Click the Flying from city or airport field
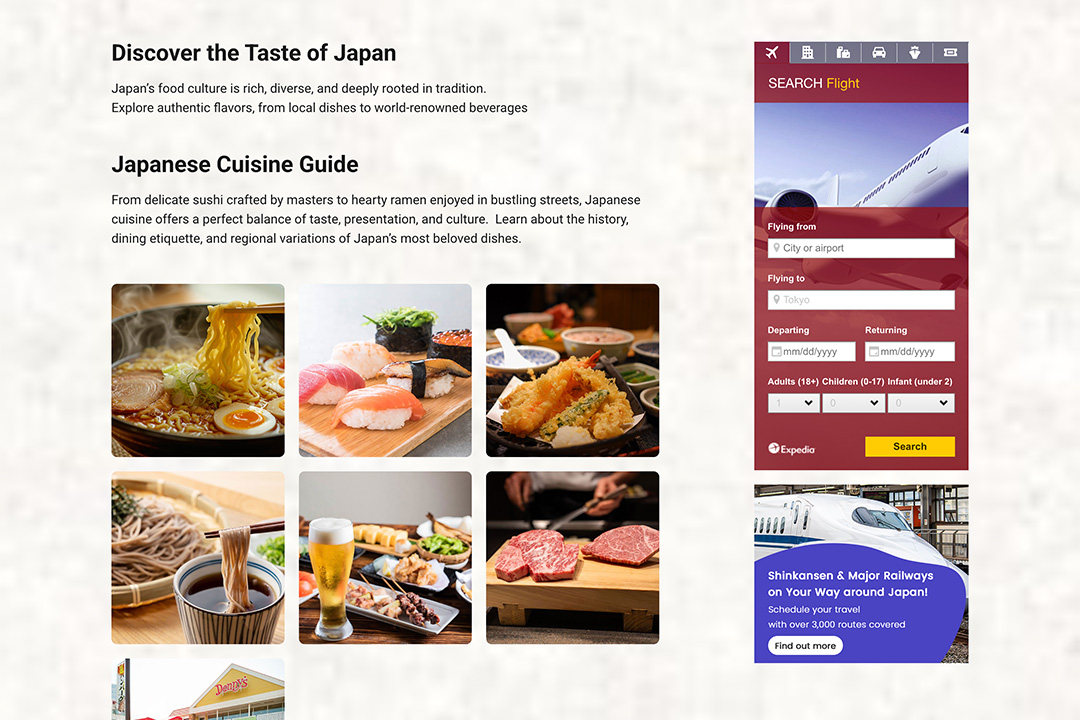Viewport: 1080px width, 720px height. [x=861, y=248]
